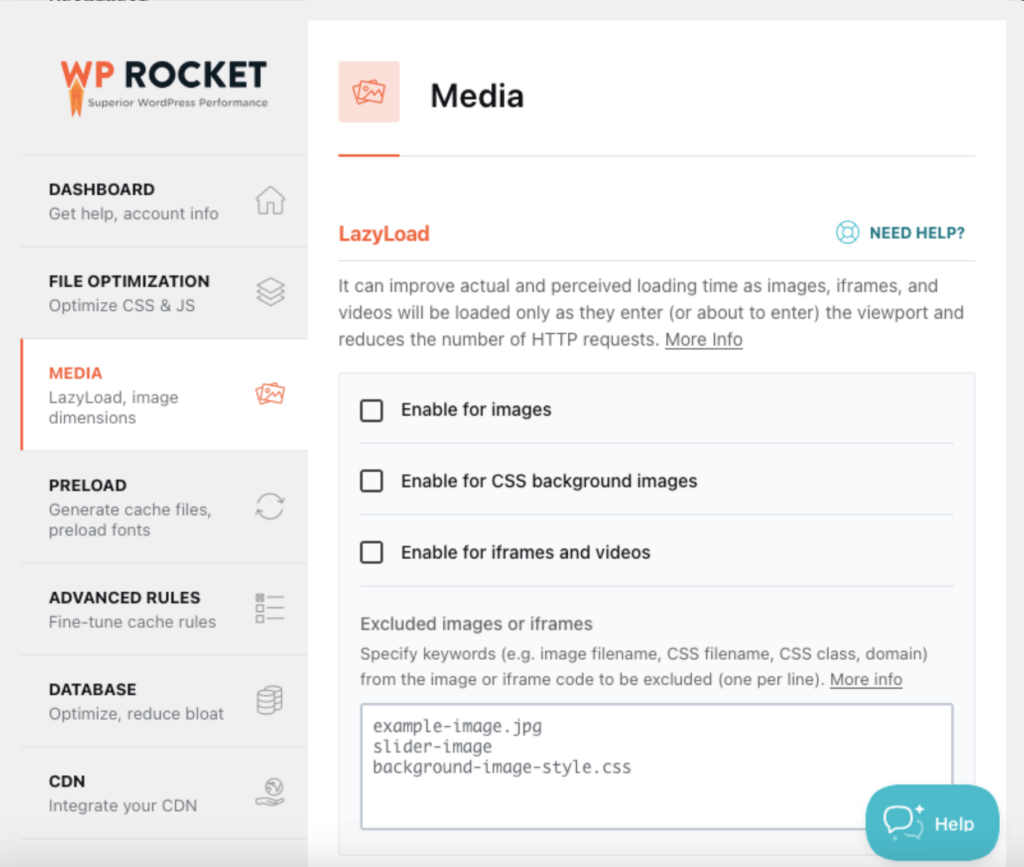Open ADVANCED RULES settings
The image size is (1024, 867).
165,609
